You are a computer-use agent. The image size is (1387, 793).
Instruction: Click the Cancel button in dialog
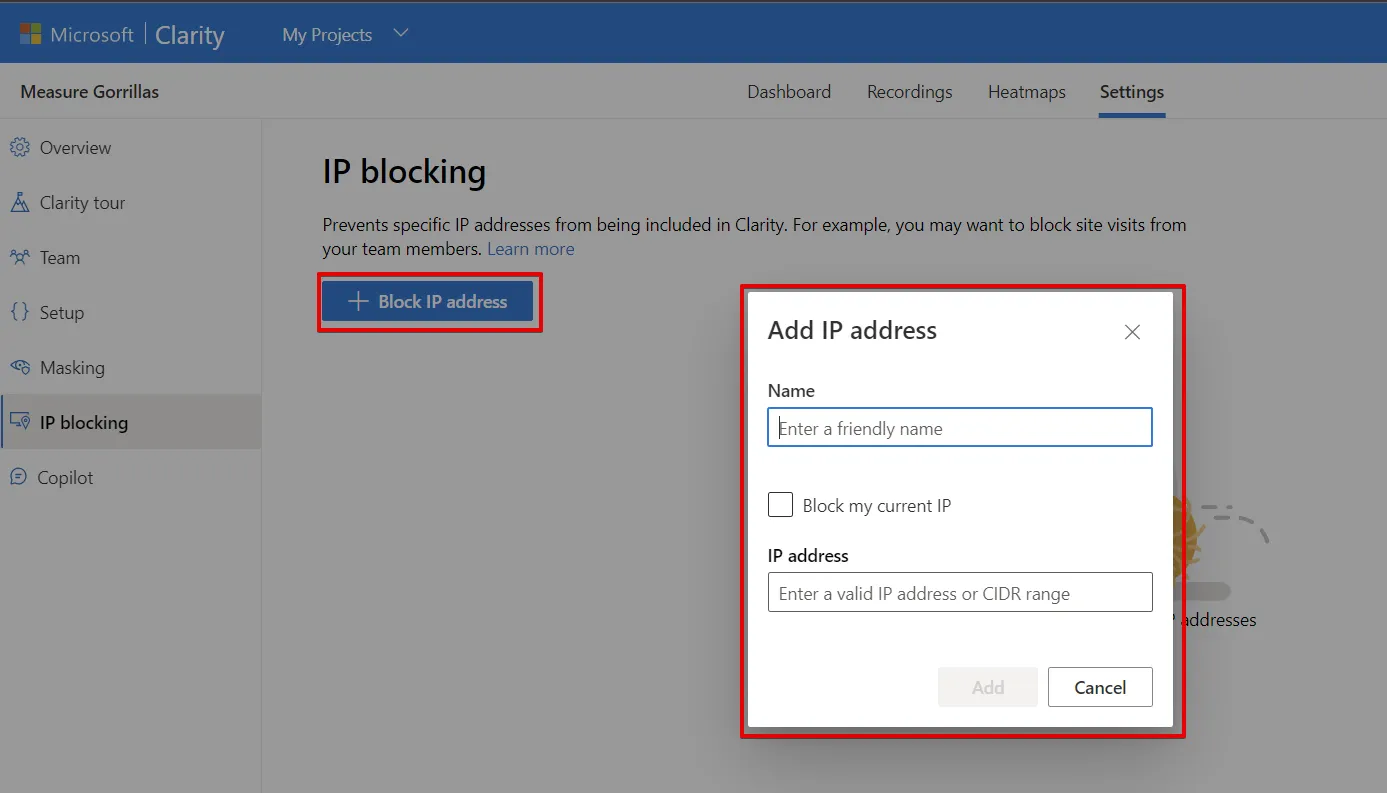(1100, 687)
